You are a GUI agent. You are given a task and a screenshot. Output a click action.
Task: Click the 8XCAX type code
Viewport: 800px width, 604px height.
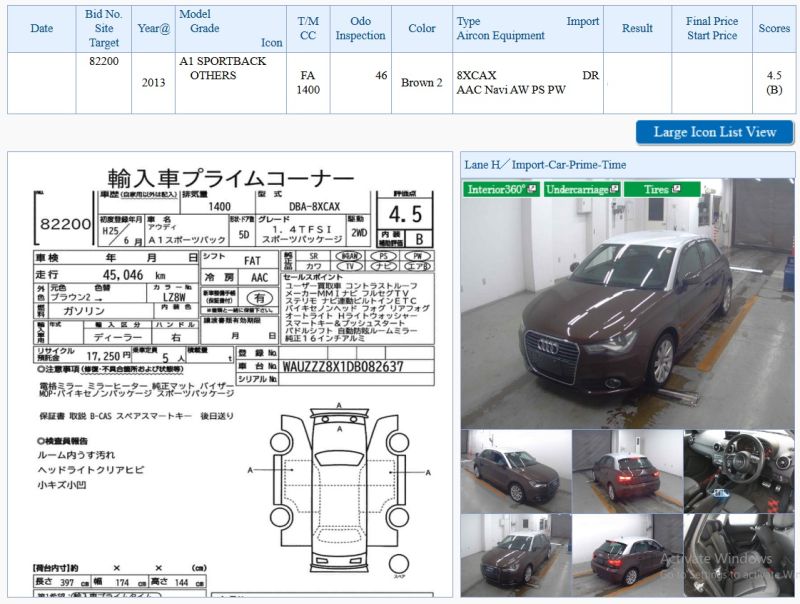coord(477,76)
